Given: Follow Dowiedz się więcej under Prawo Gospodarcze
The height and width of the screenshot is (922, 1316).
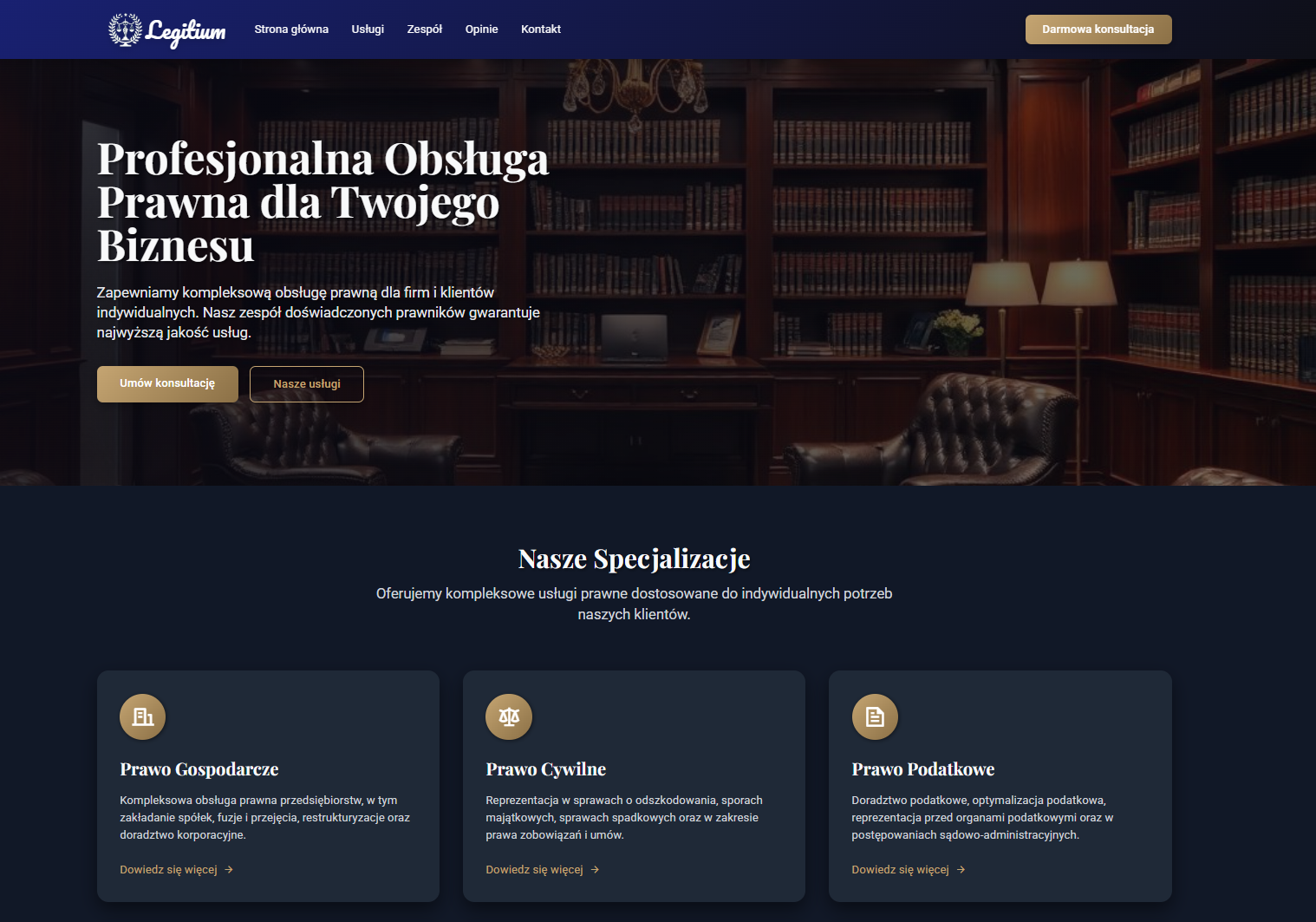Looking at the screenshot, I should 168,870.
